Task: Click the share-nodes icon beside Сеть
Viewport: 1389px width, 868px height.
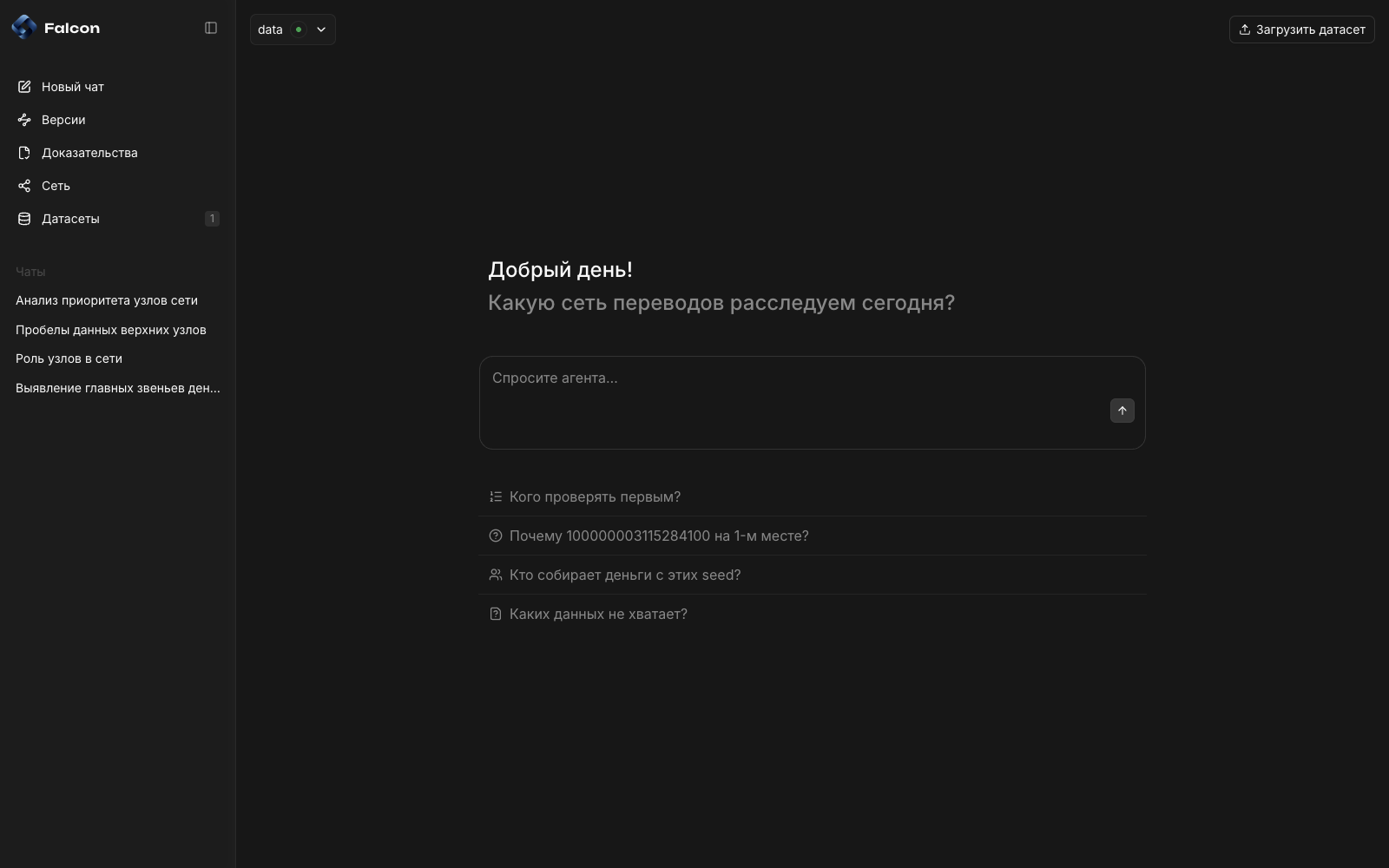Action: pyautogui.click(x=24, y=186)
